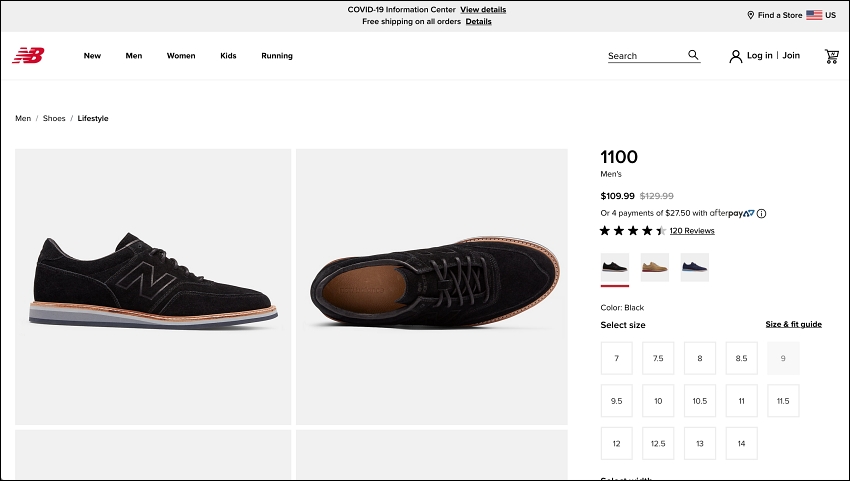The width and height of the screenshot is (850, 481).
Task: Click the 1100 product title
Action: (619, 157)
